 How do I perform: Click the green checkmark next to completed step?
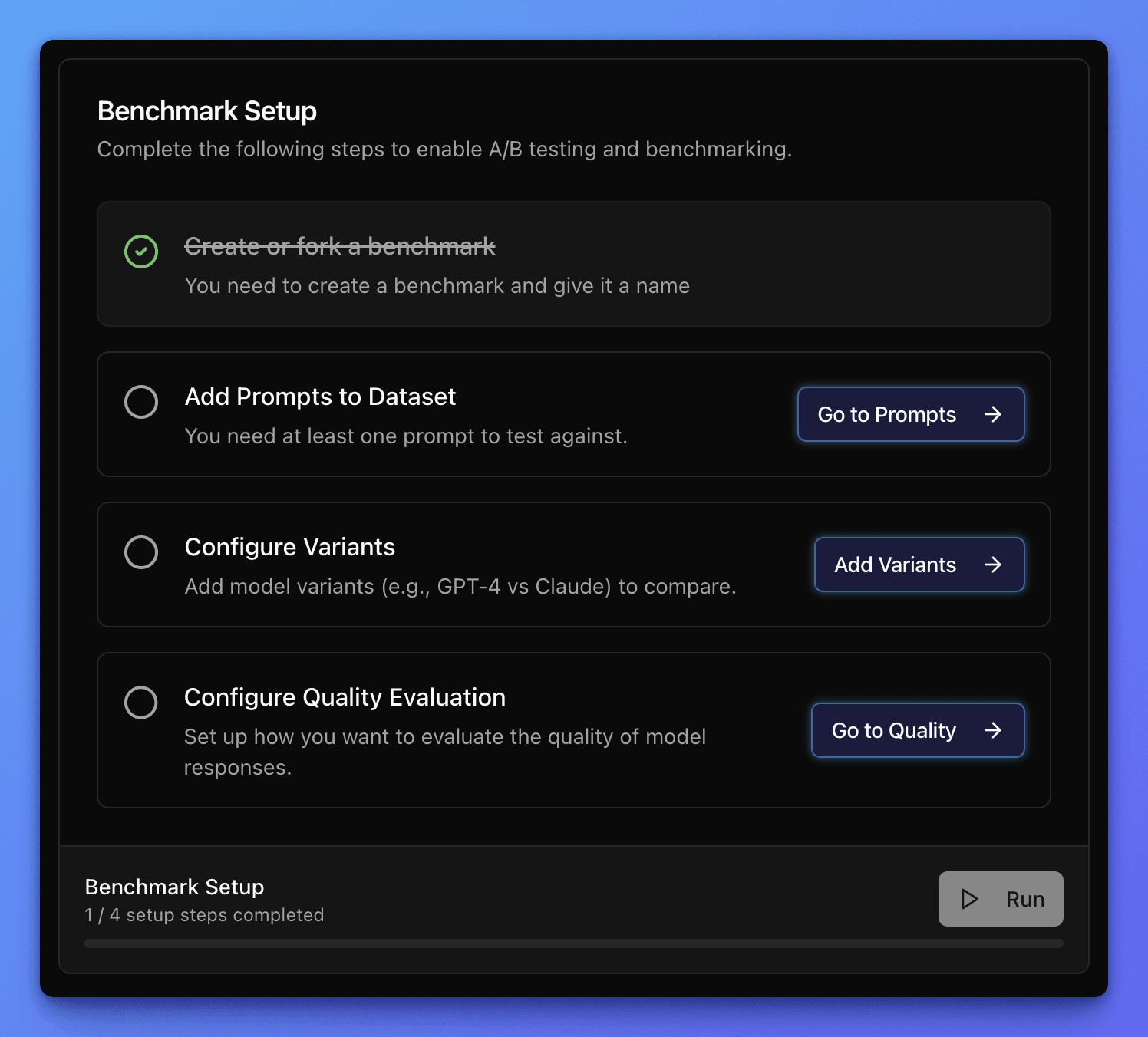140,251
